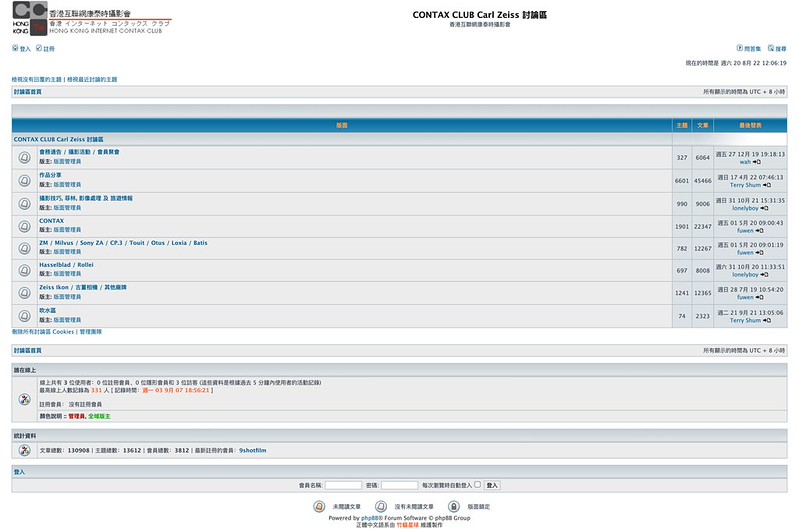Open the first forum link about club notices

[x=79, y=151]
